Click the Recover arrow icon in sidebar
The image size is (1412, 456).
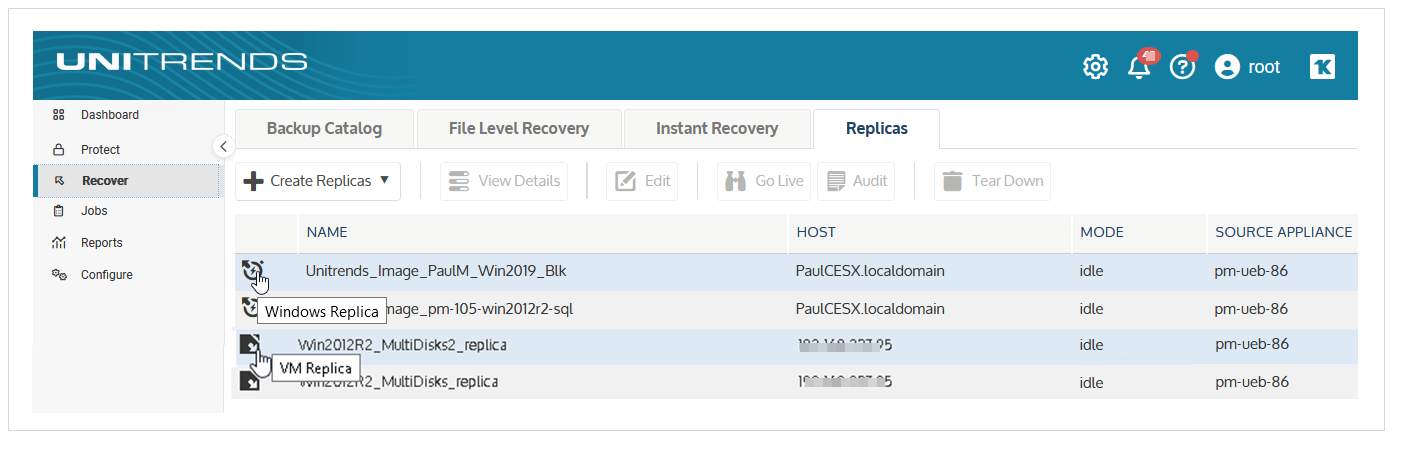pyautogui.click(x=60, y=181)
